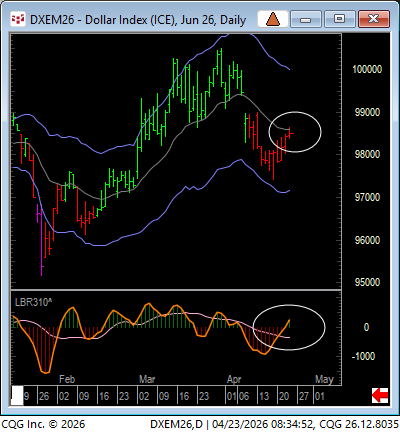Image resolution: width=400 pixels, height=432 pixels.
Task: Click date 16 under Feb on time axis
Action: tap(104, 396)
